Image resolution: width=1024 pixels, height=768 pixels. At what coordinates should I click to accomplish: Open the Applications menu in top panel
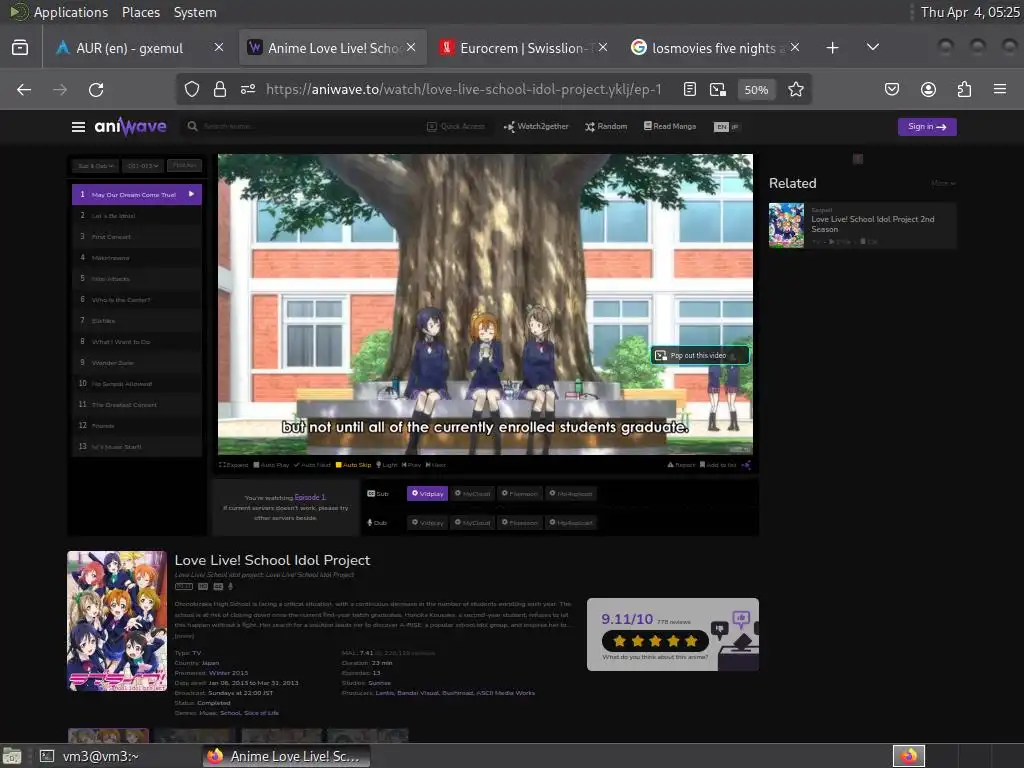[x=71, y=12]
